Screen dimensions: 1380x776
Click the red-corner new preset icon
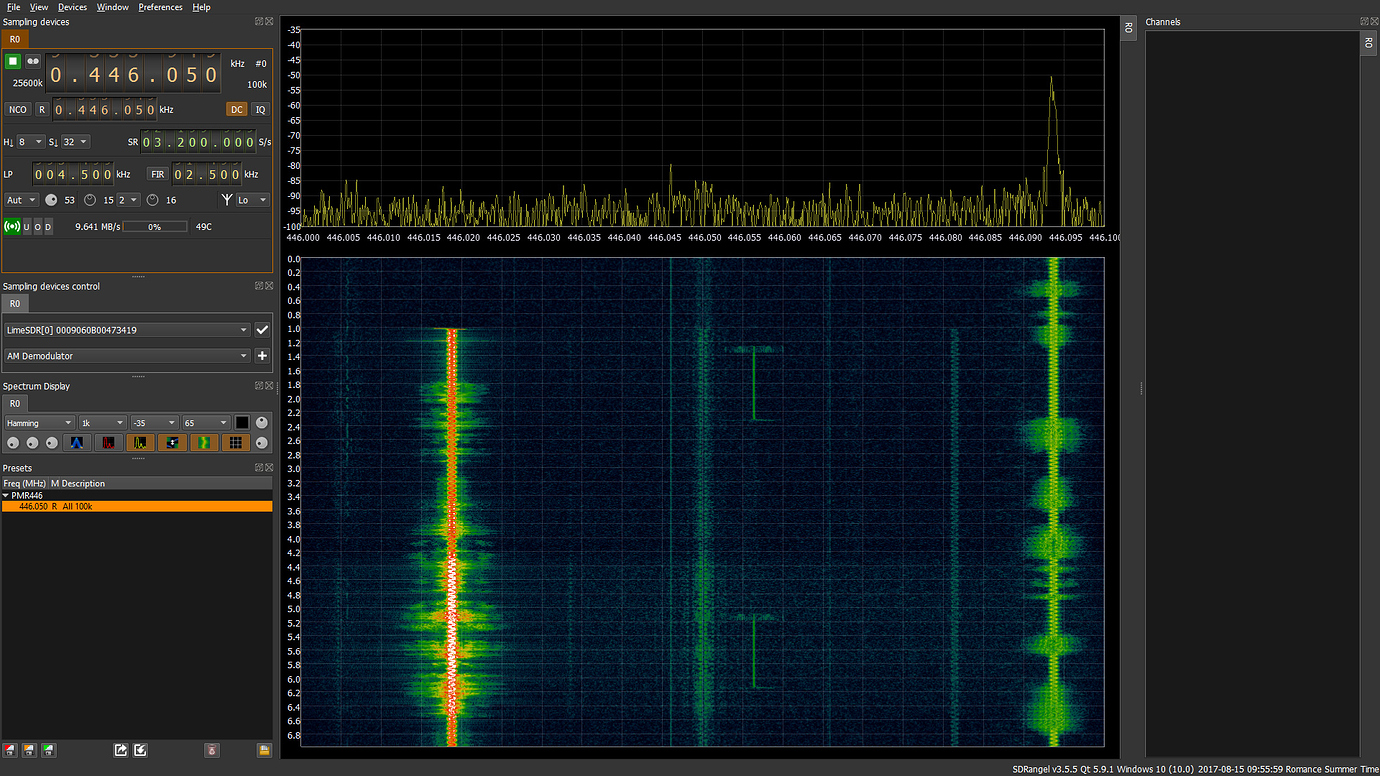point(11,750)
